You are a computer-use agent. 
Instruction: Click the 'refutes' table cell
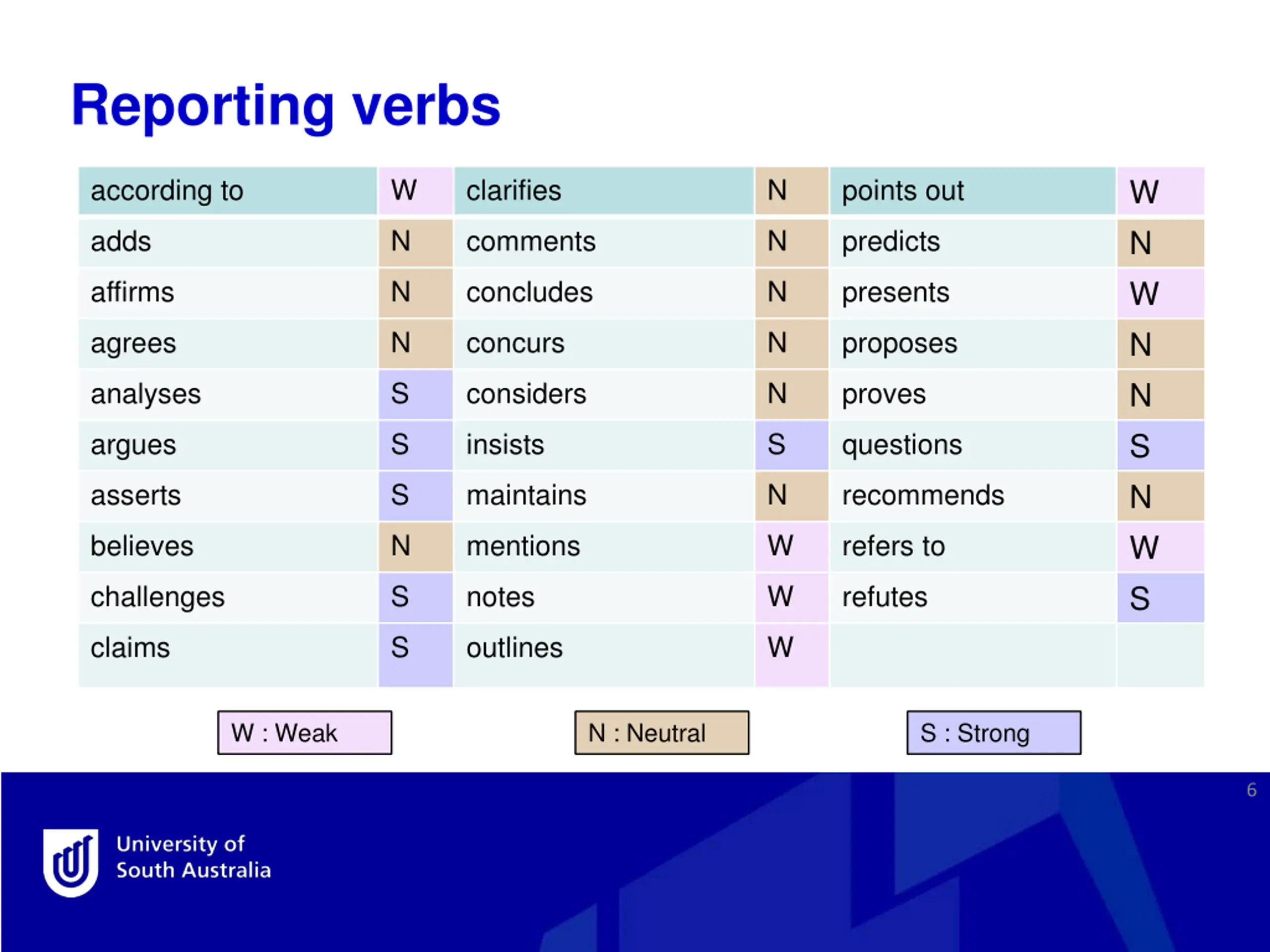pos(885,597)
